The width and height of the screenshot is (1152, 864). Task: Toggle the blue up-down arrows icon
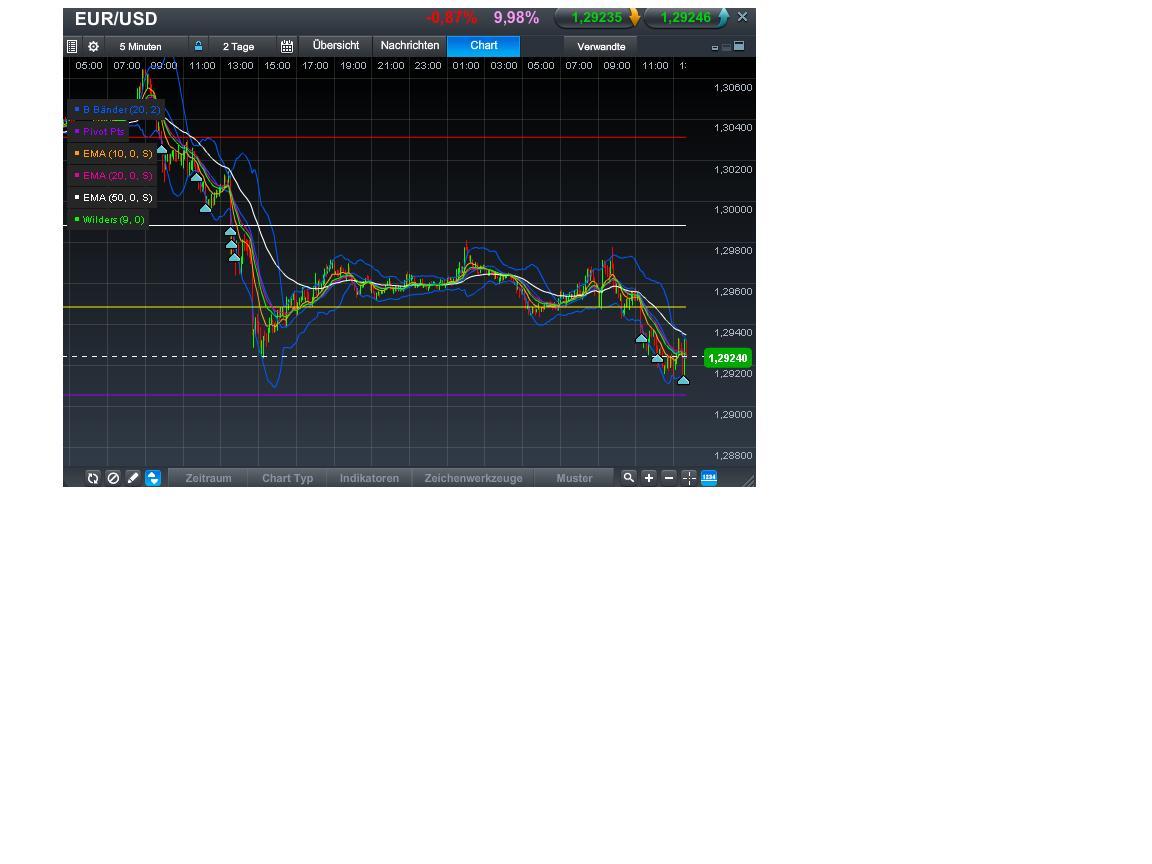pyautogui.click(x=153, y=478)
